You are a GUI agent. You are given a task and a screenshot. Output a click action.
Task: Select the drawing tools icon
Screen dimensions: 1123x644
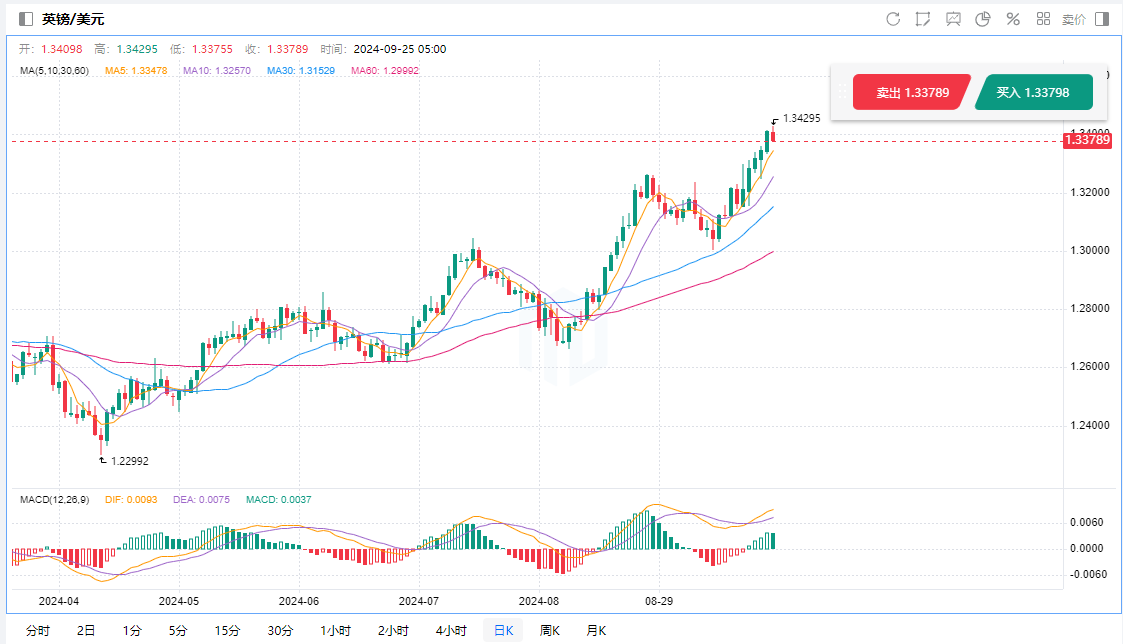[x=923, y=19]
